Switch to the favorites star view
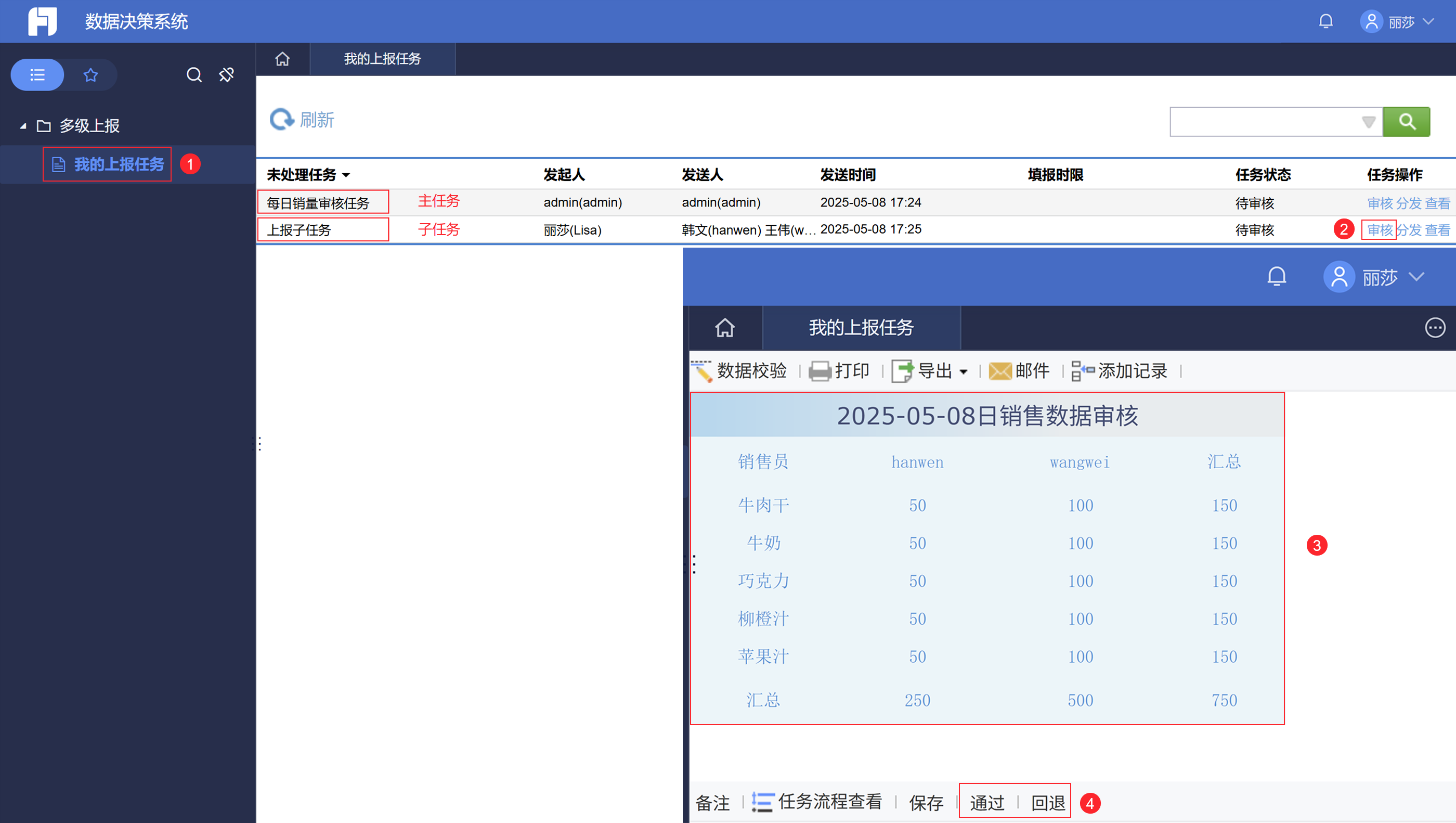This screenshot has height=823, width=1456. click(90, 75)
